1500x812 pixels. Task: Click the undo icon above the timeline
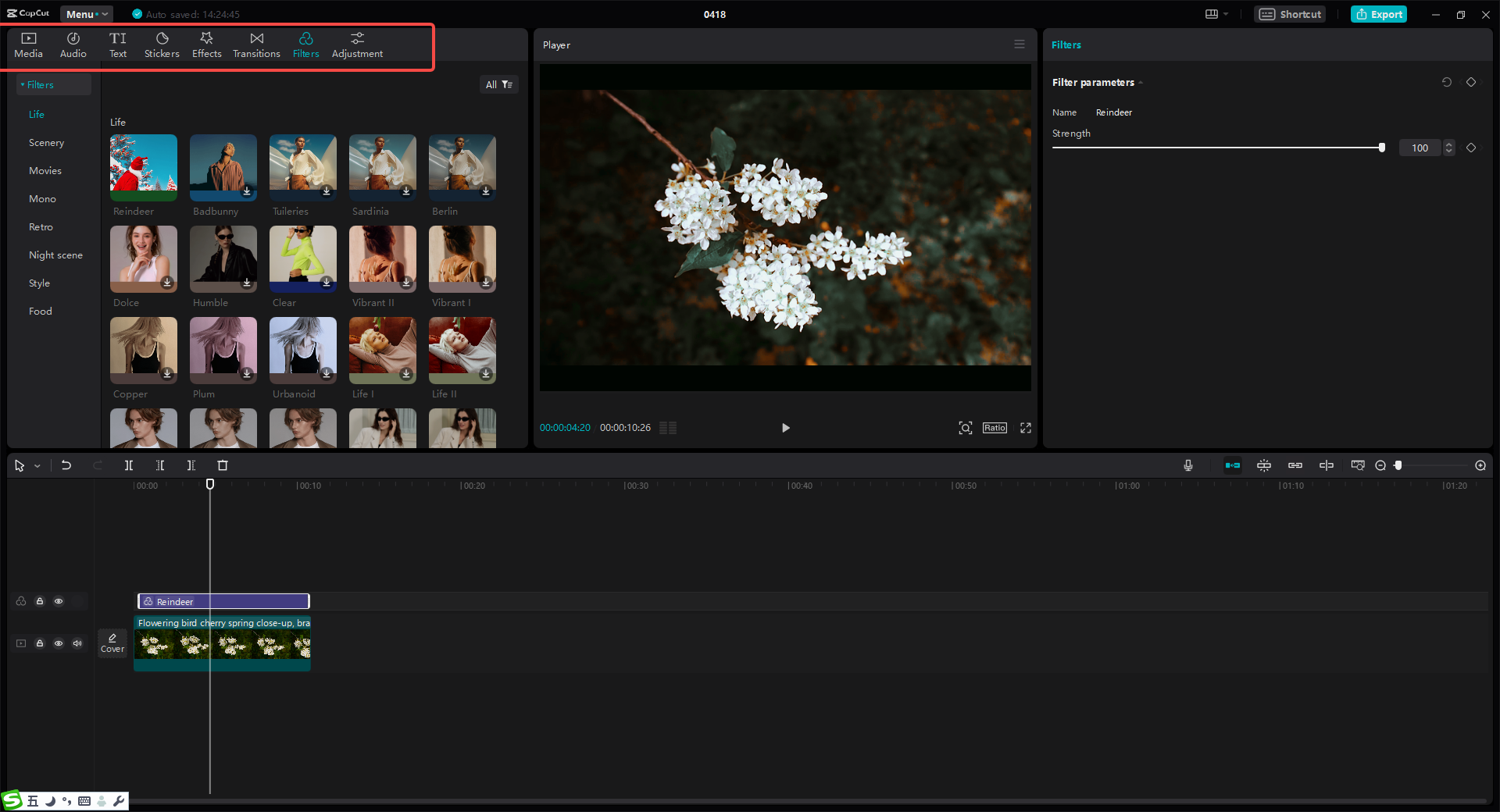pos(66,465)
